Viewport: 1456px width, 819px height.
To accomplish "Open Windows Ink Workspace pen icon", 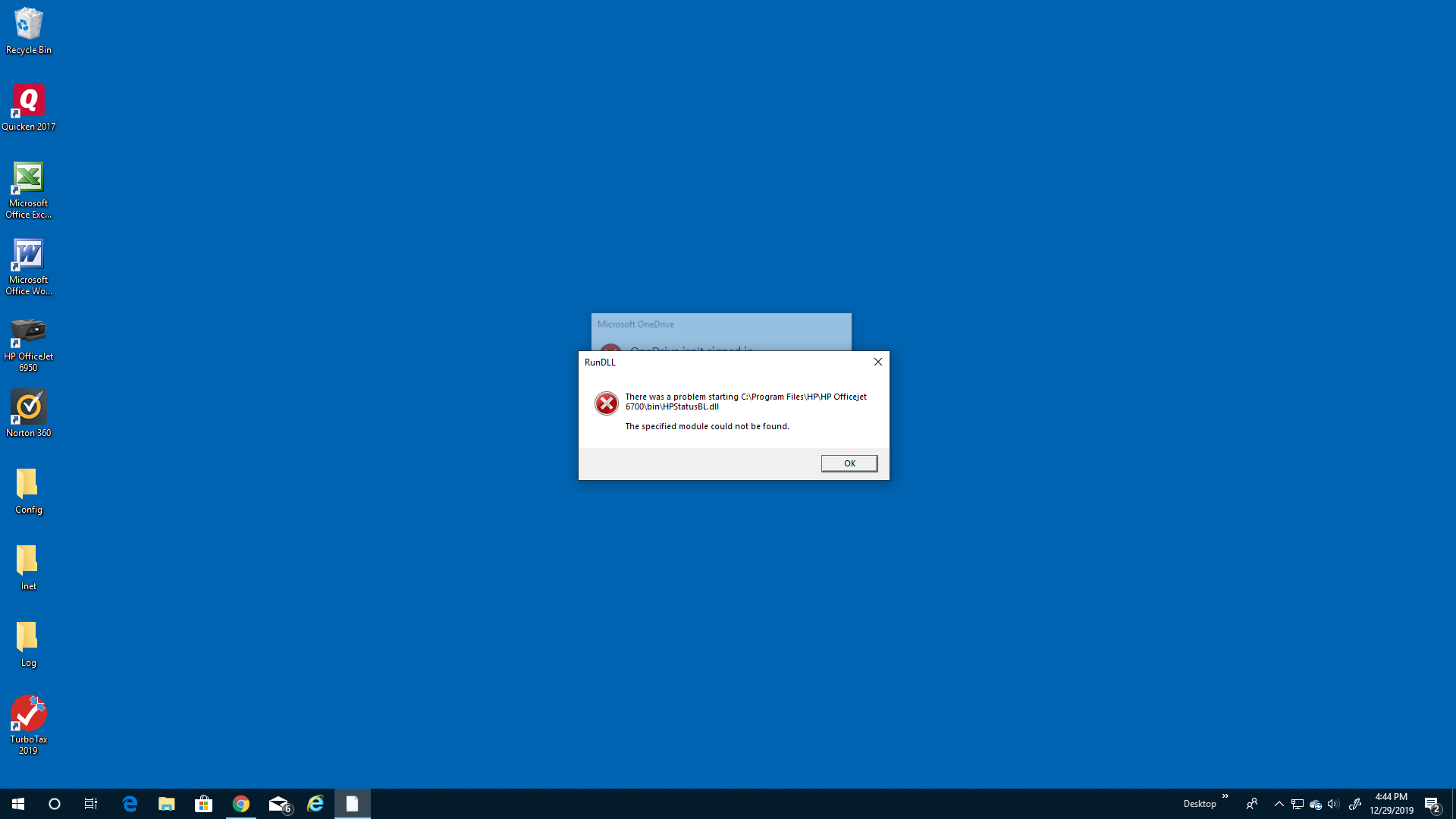I will pos(1355,804).
